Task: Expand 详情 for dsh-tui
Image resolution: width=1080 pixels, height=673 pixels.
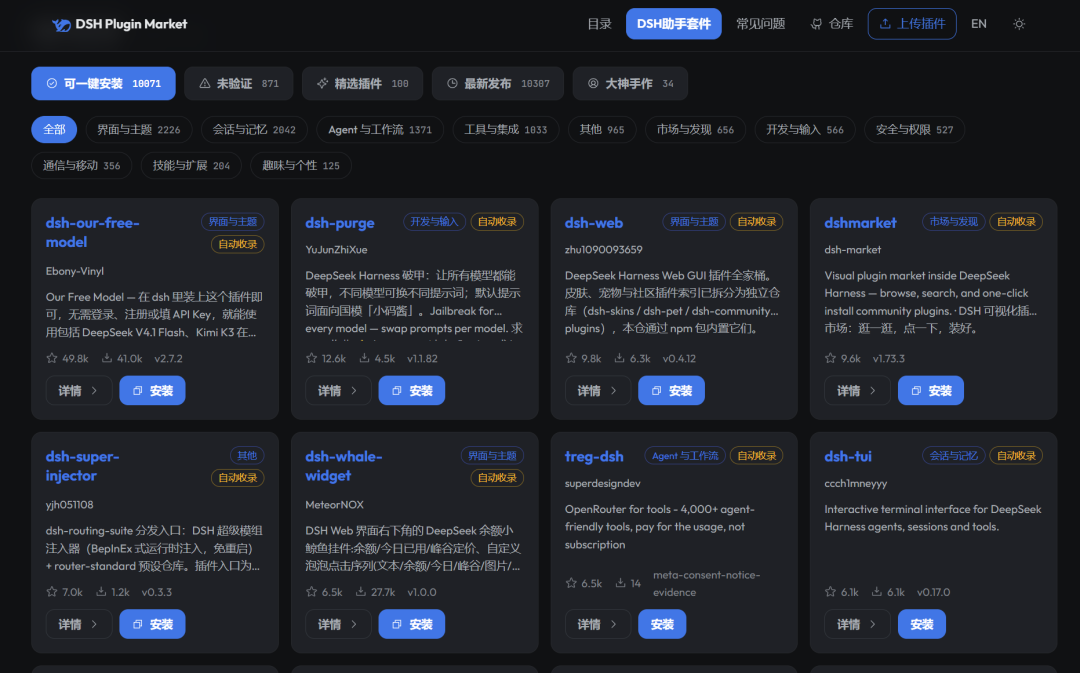Action: 857,624
